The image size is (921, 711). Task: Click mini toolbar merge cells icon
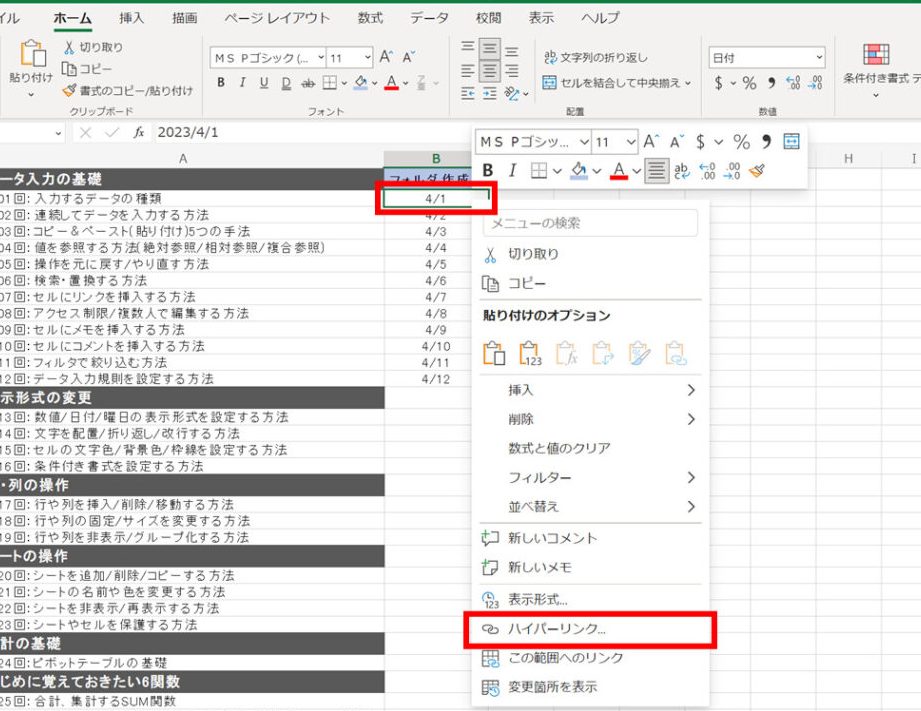click(x=791, y=142)
